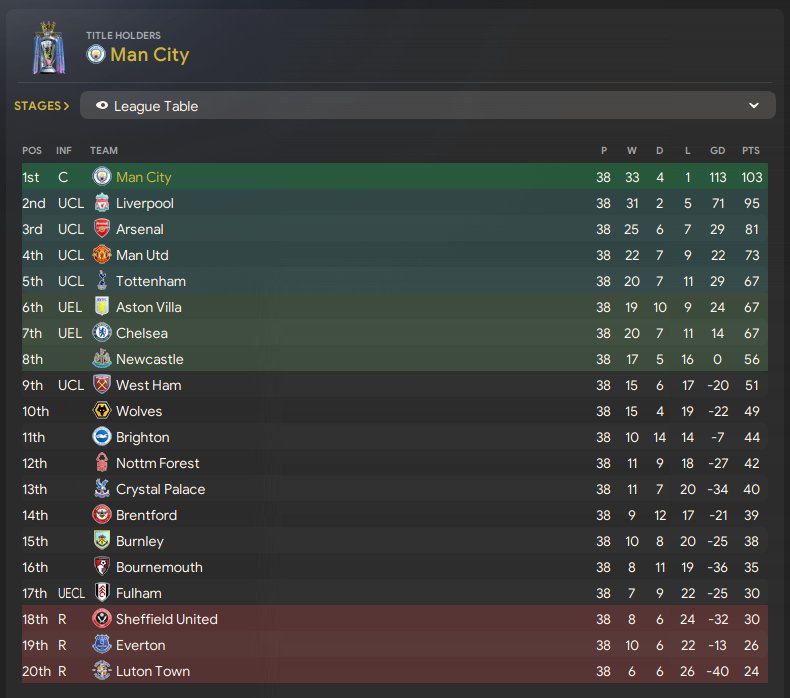Click the Man City crest beside title holders
790x698 pixels.
click(95, 54)
